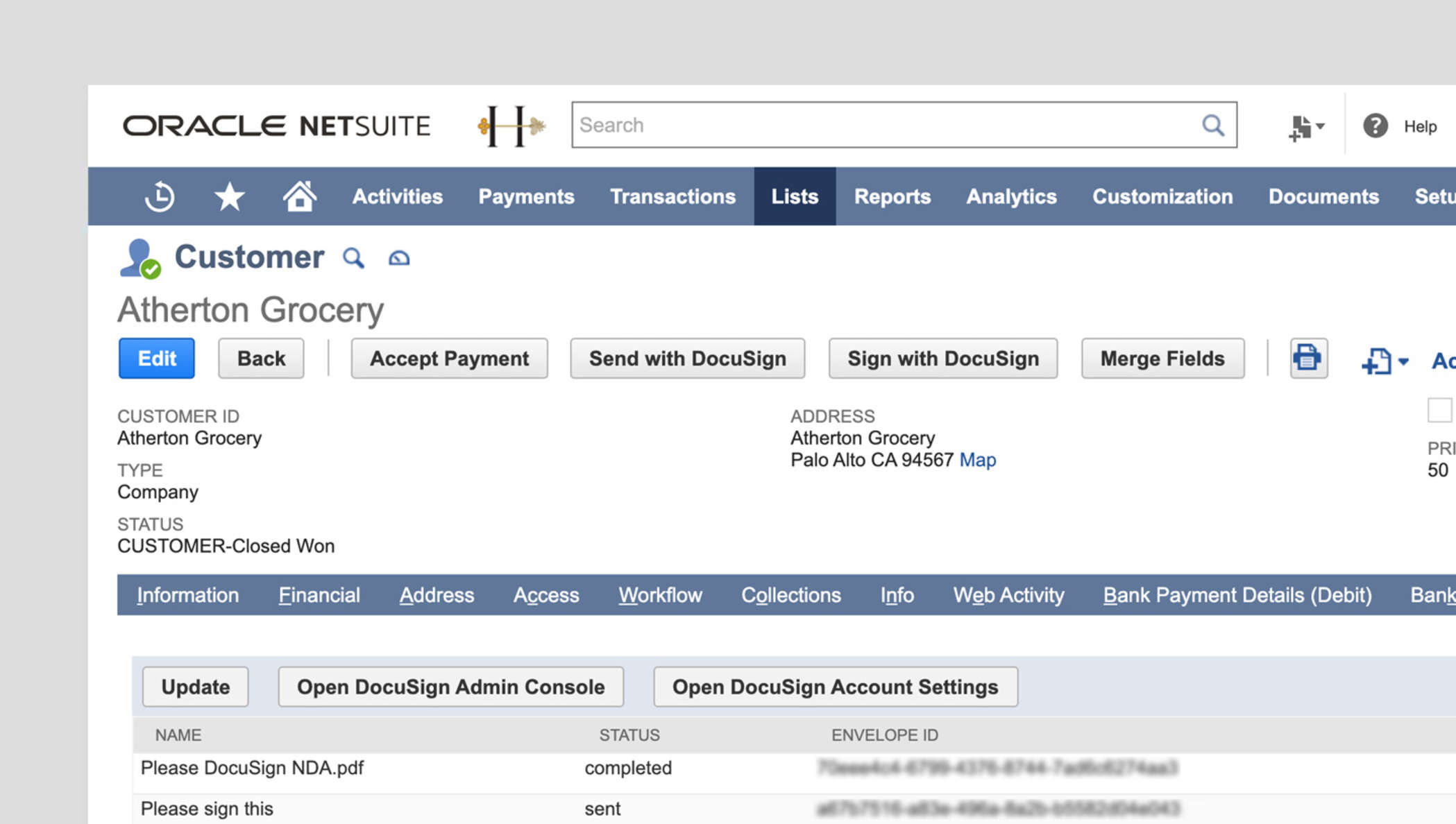The width and height of the screenshot is (1456, 824).
Task: Switch to the Address subtab
Action: click(437, 595)
